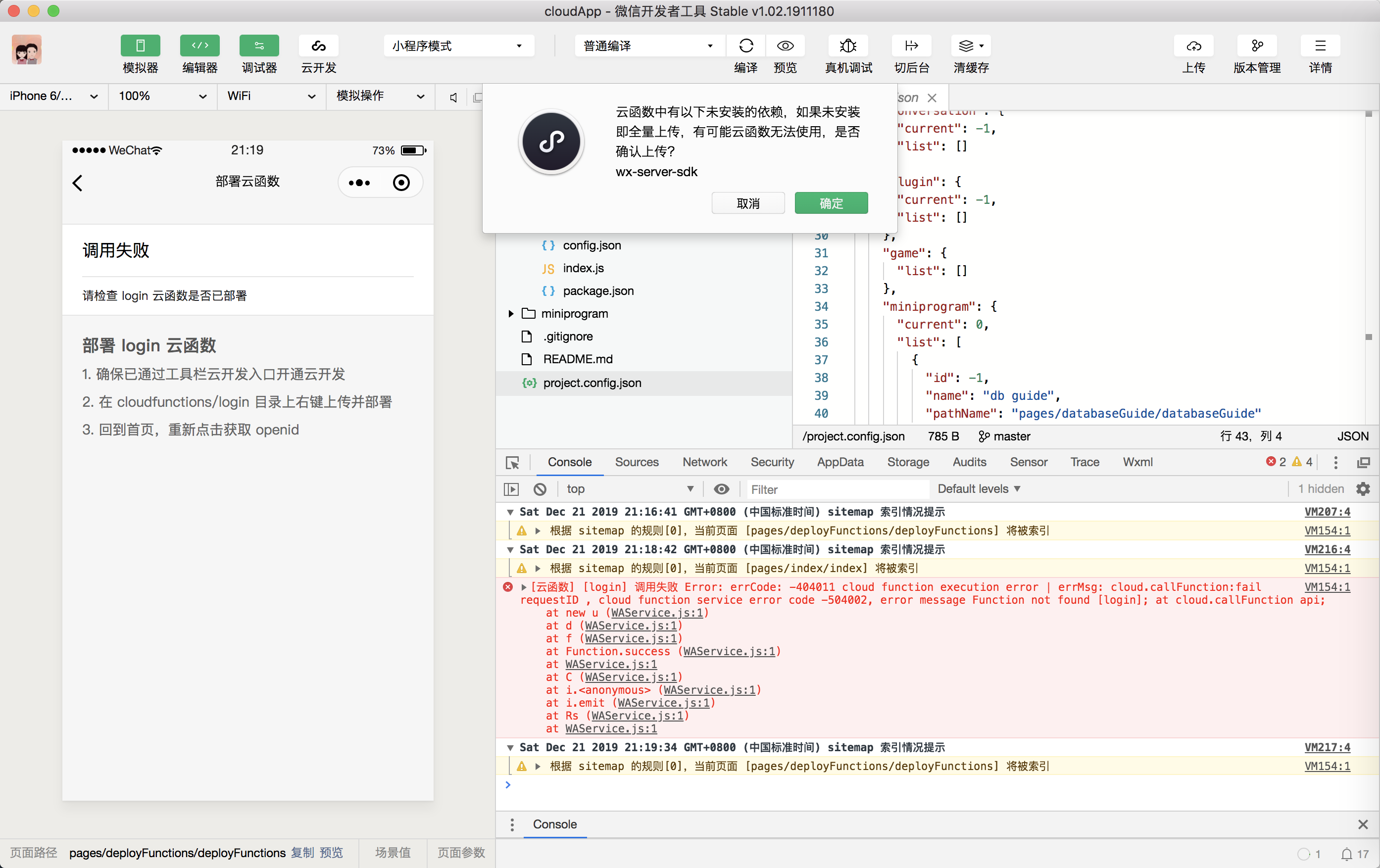1380x868 pixels.
Task: Click the back arrow in the simulator
Action: click(78, 183)
